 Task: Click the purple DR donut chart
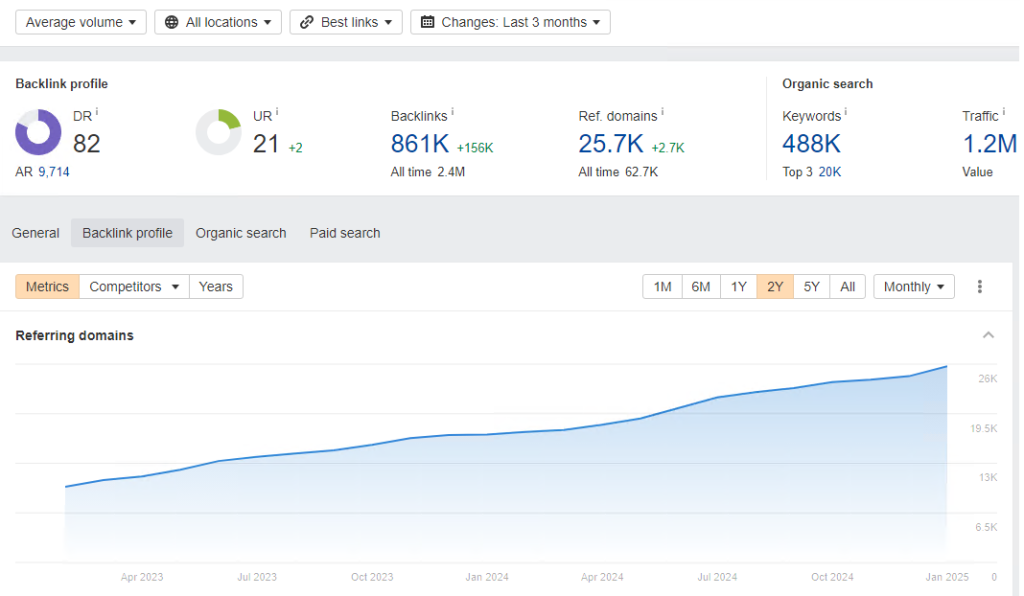[x=38, y=133]
